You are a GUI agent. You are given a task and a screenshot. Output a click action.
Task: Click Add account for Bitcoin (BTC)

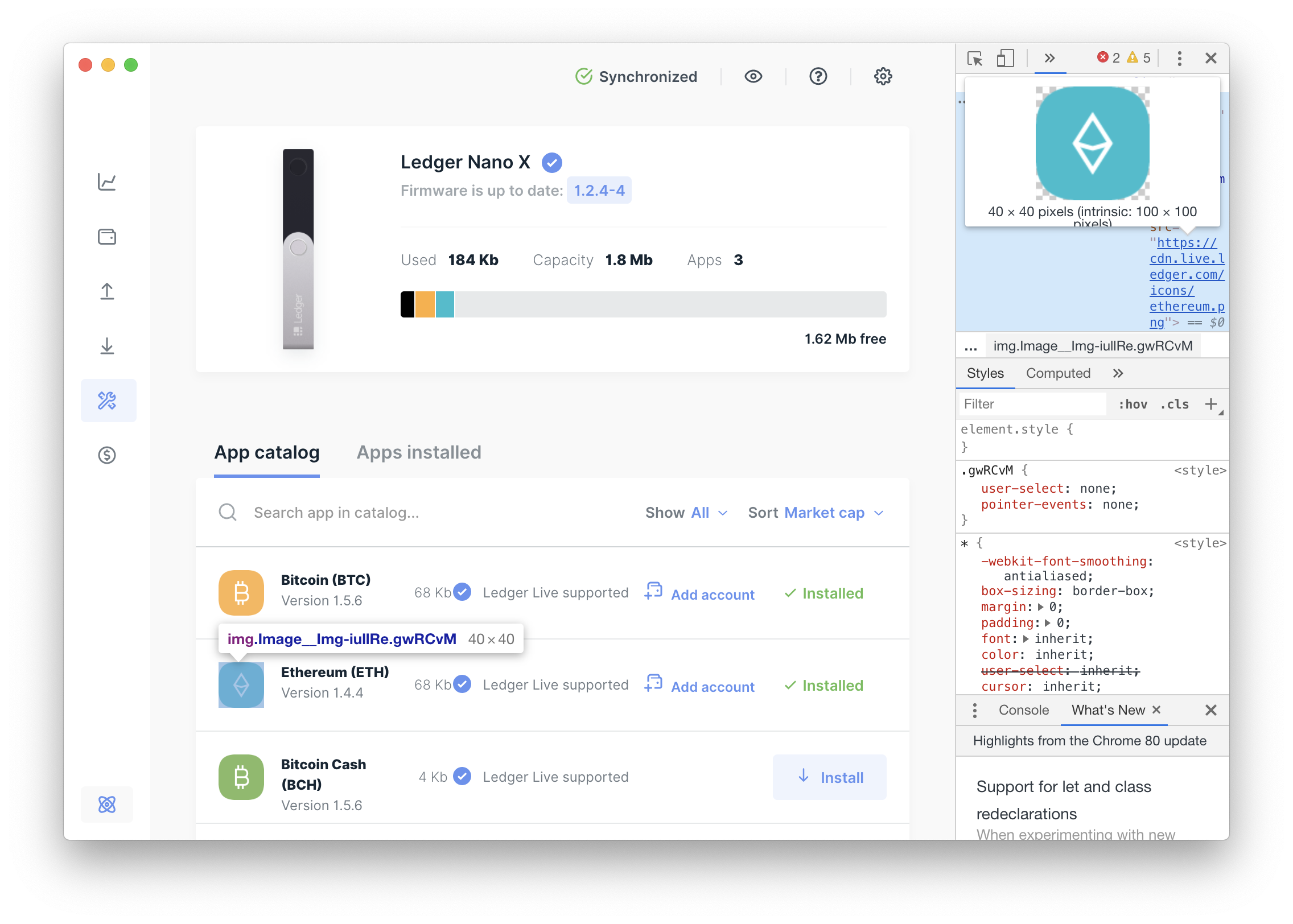pyautogui.click(x=699, y=593)
